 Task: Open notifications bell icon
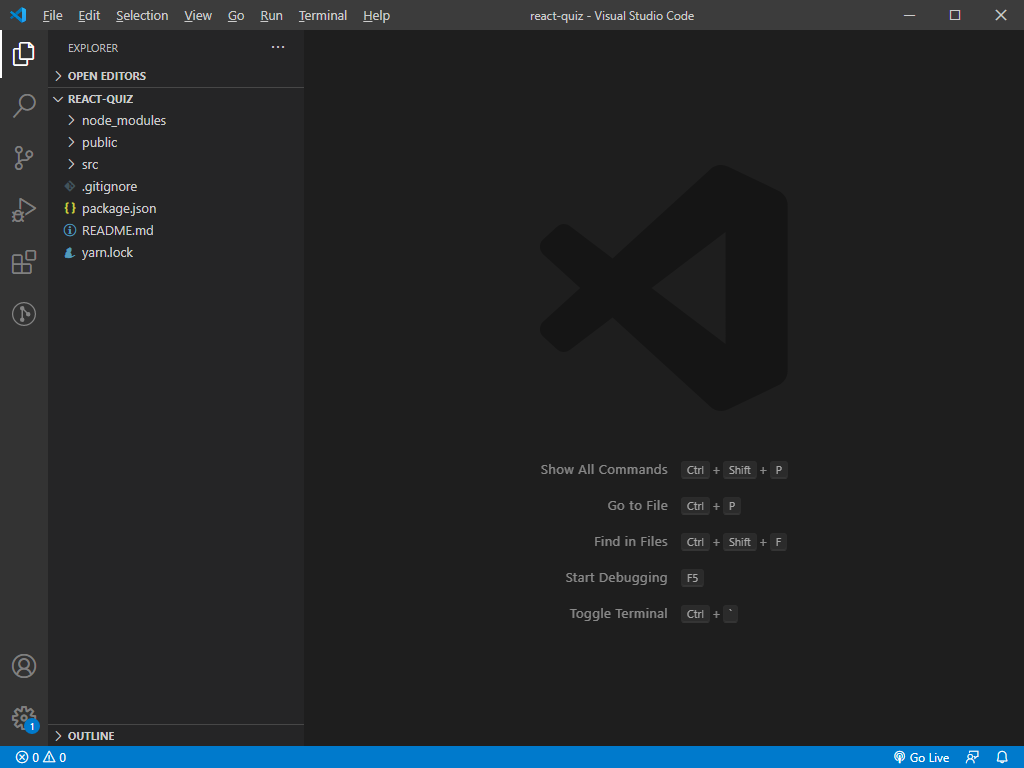1002,758
